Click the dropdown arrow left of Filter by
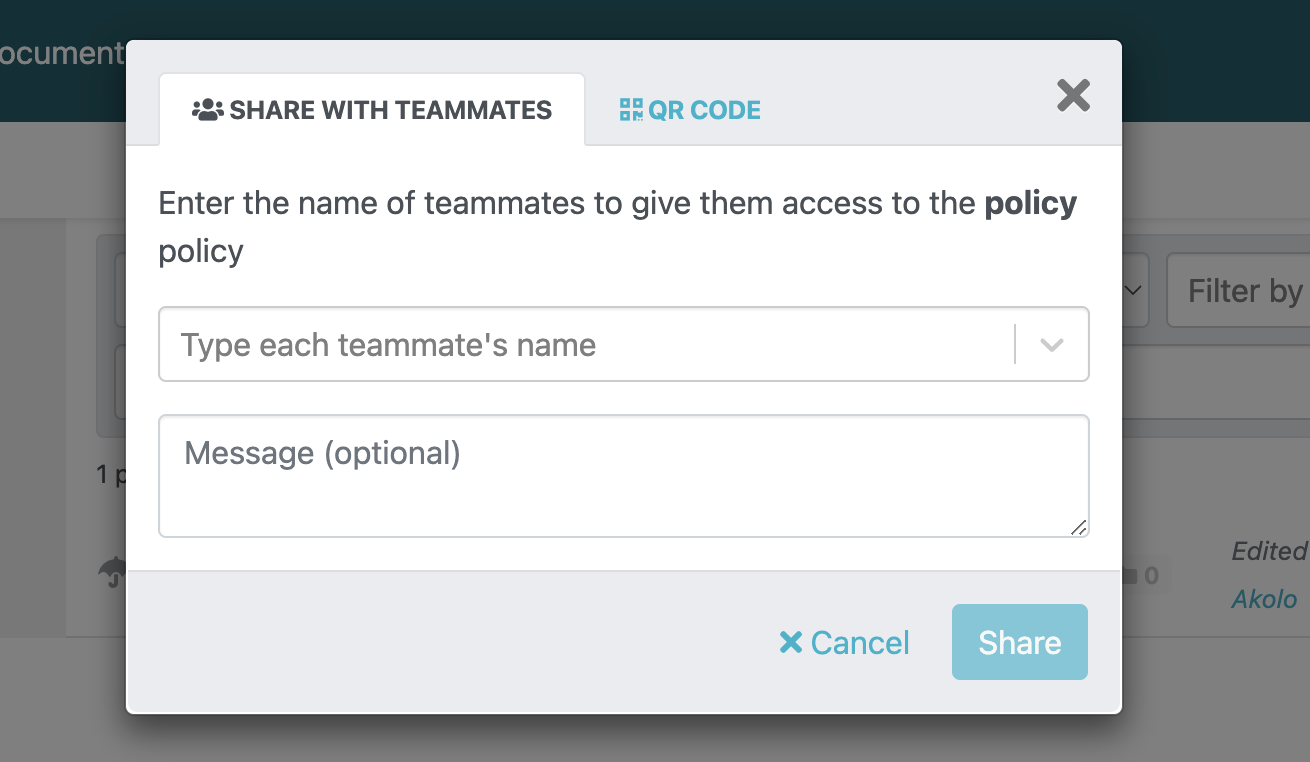Screen dimensions: 1310x762 pos(1133,291)
